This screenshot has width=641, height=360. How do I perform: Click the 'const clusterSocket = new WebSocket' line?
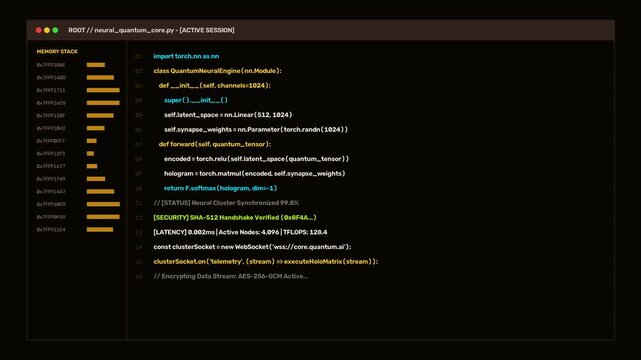(x=252, y=247)
